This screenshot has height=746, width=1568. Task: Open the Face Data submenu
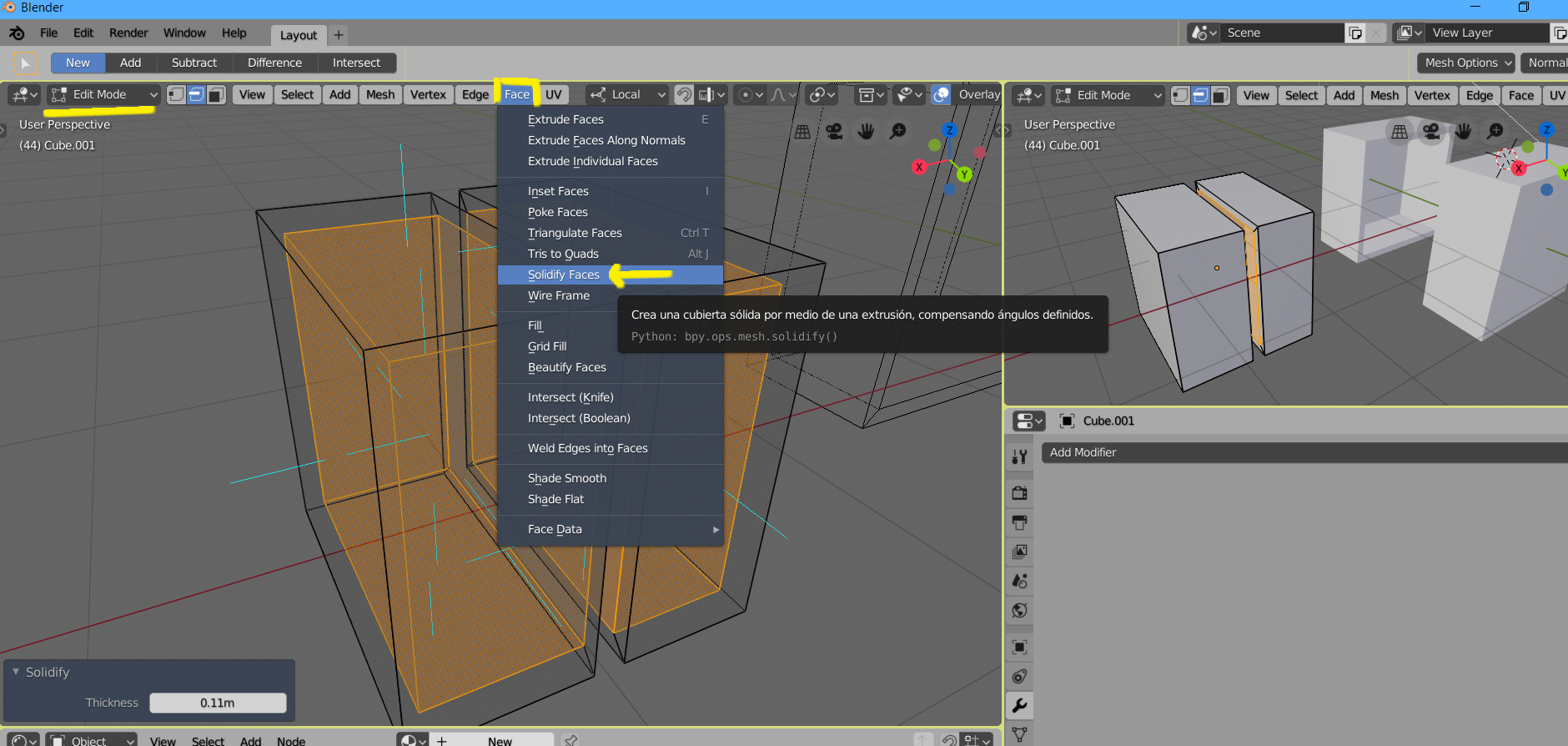[611, 529]
